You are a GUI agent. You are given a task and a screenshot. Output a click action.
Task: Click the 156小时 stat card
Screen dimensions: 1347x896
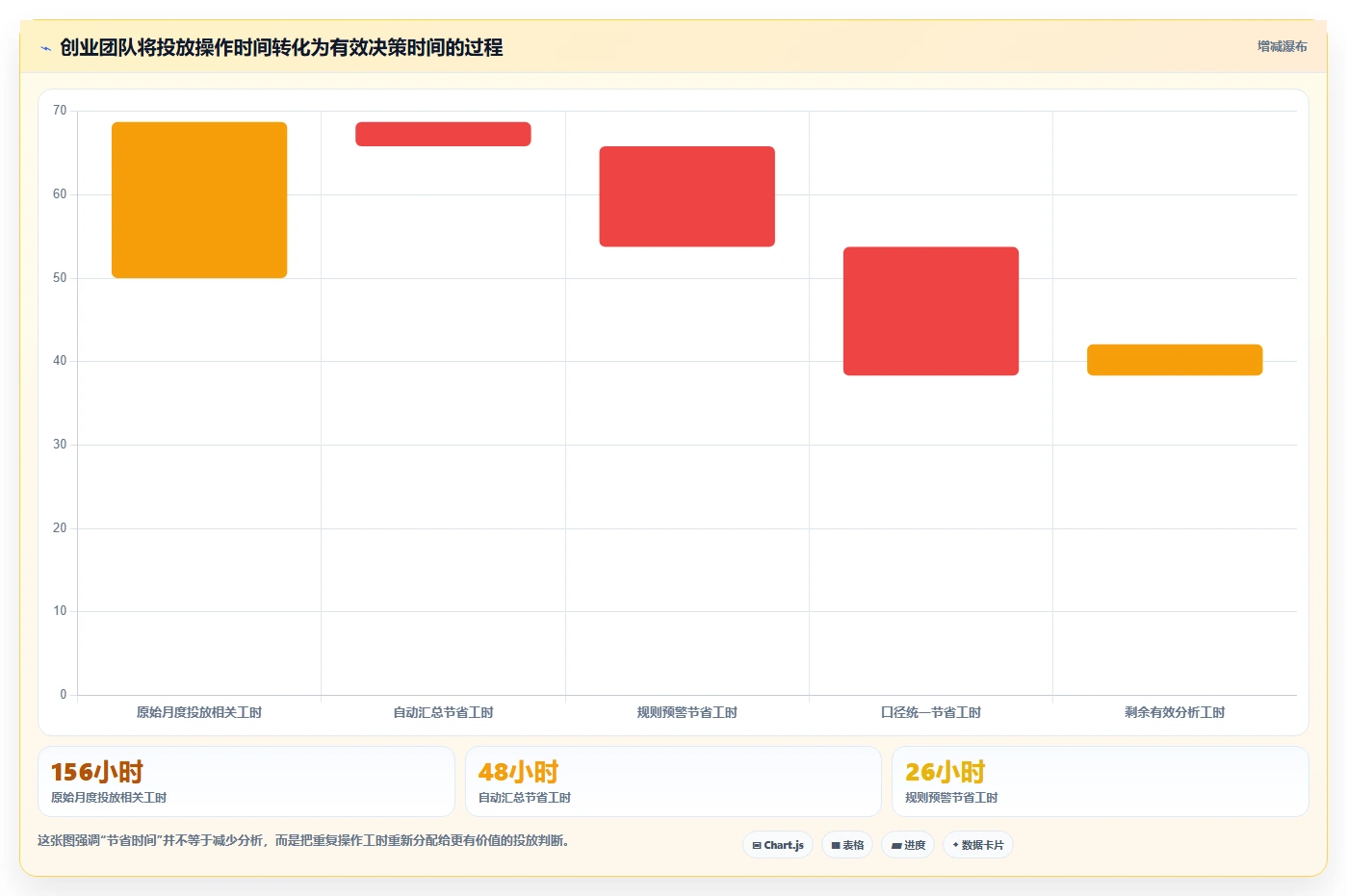246,781
